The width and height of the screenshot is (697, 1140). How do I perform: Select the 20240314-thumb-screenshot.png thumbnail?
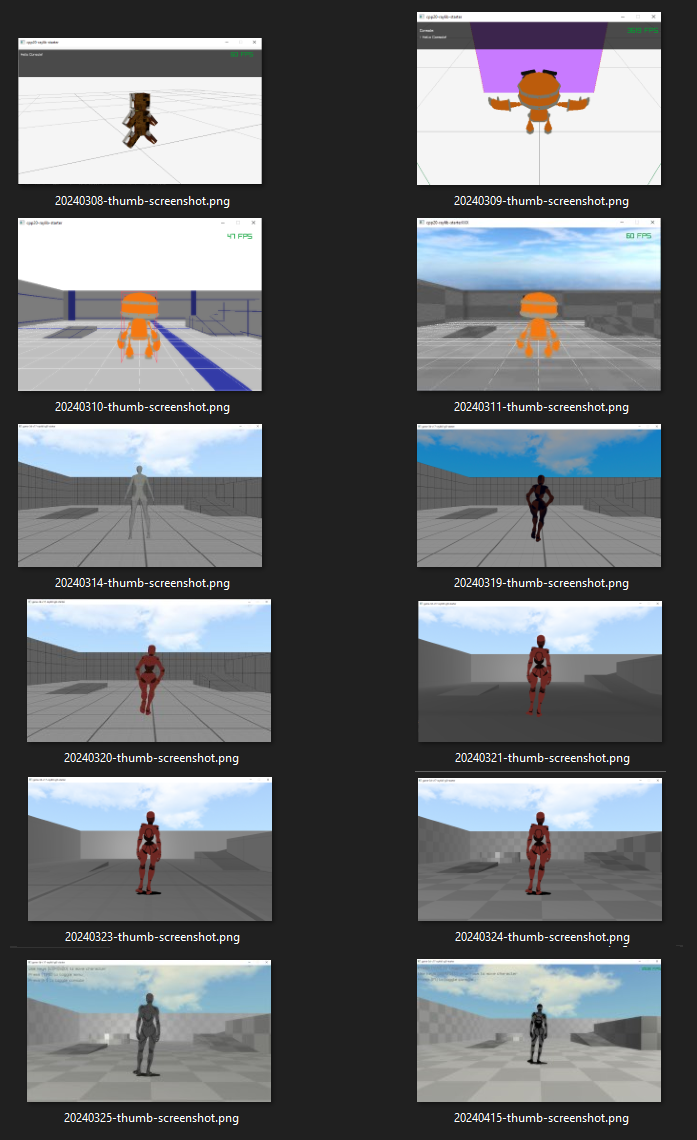[140, 495]
